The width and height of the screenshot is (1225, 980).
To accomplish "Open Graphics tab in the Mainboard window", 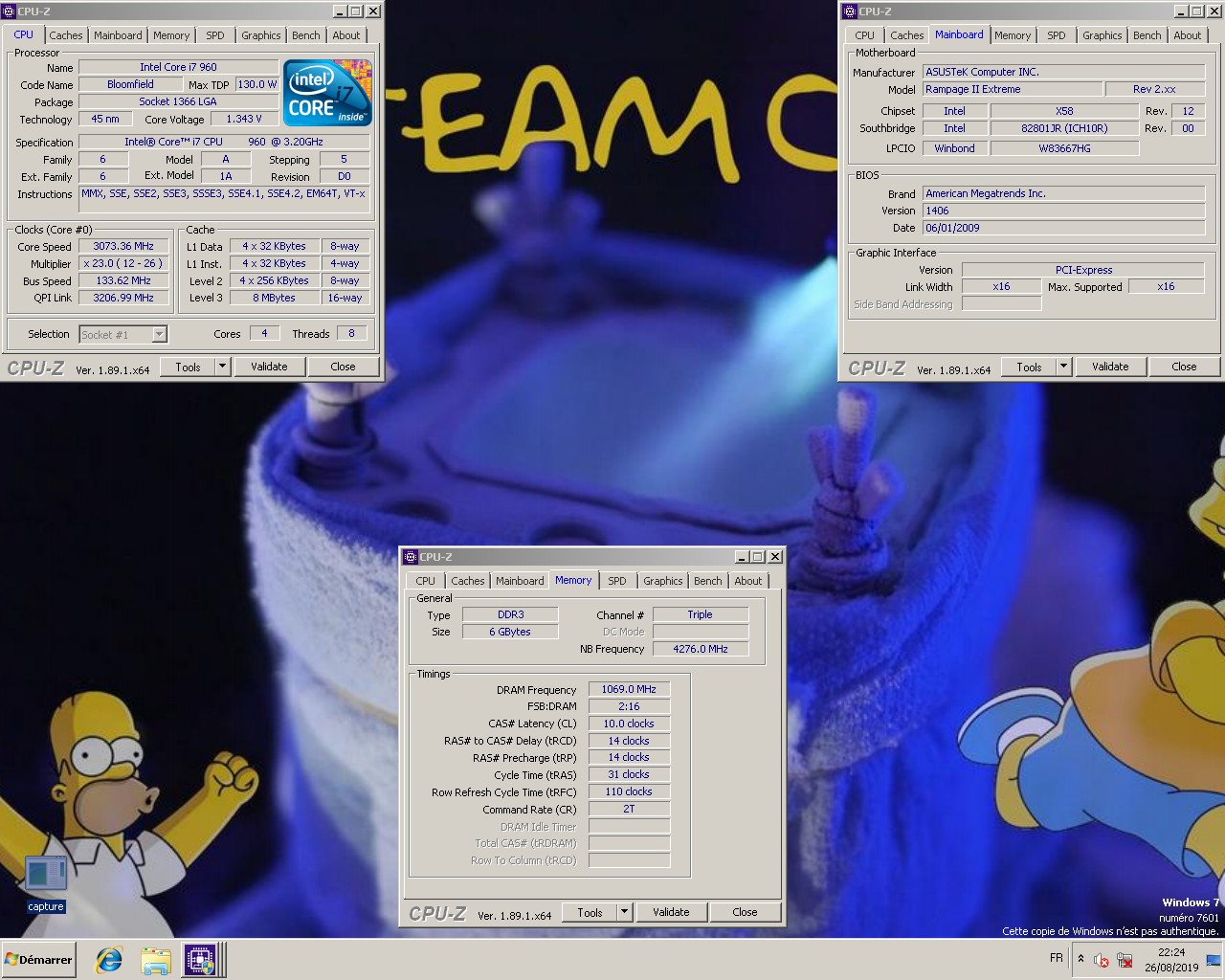I will coord(1102,35).
